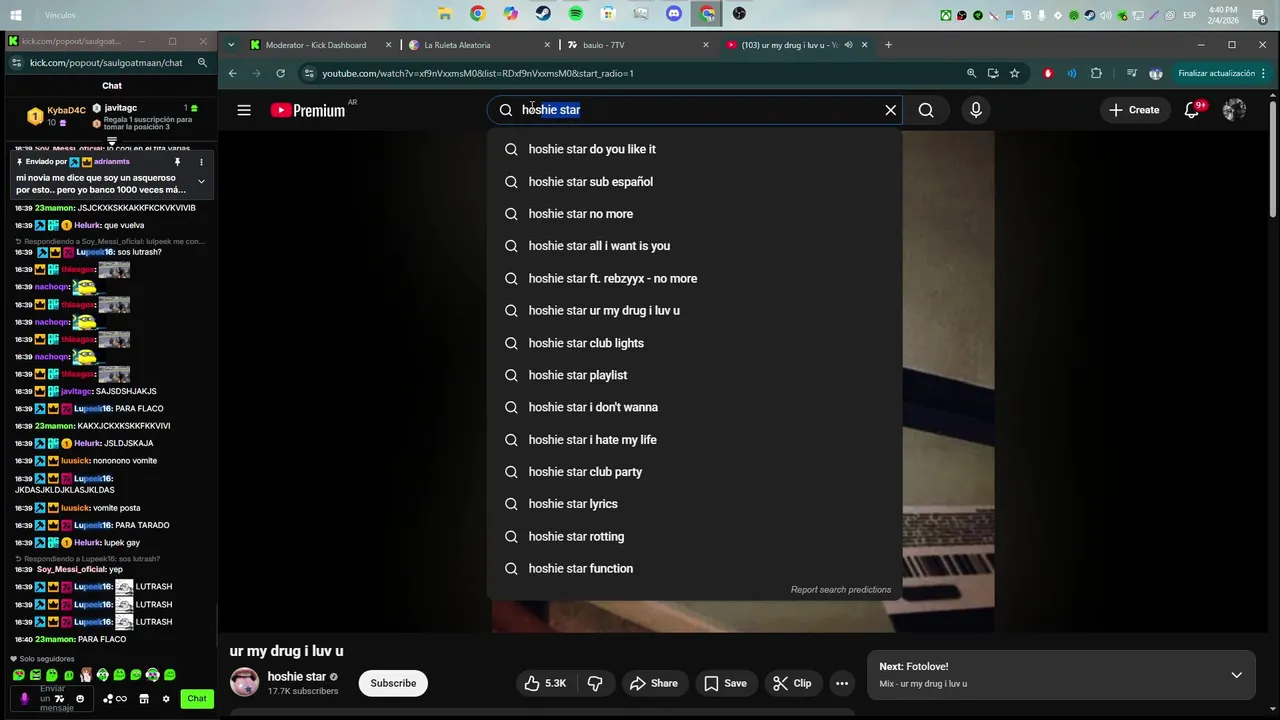
Task: Open File Explorer from the taskbar
Action: pyautogui.click(x=445, y=14)
